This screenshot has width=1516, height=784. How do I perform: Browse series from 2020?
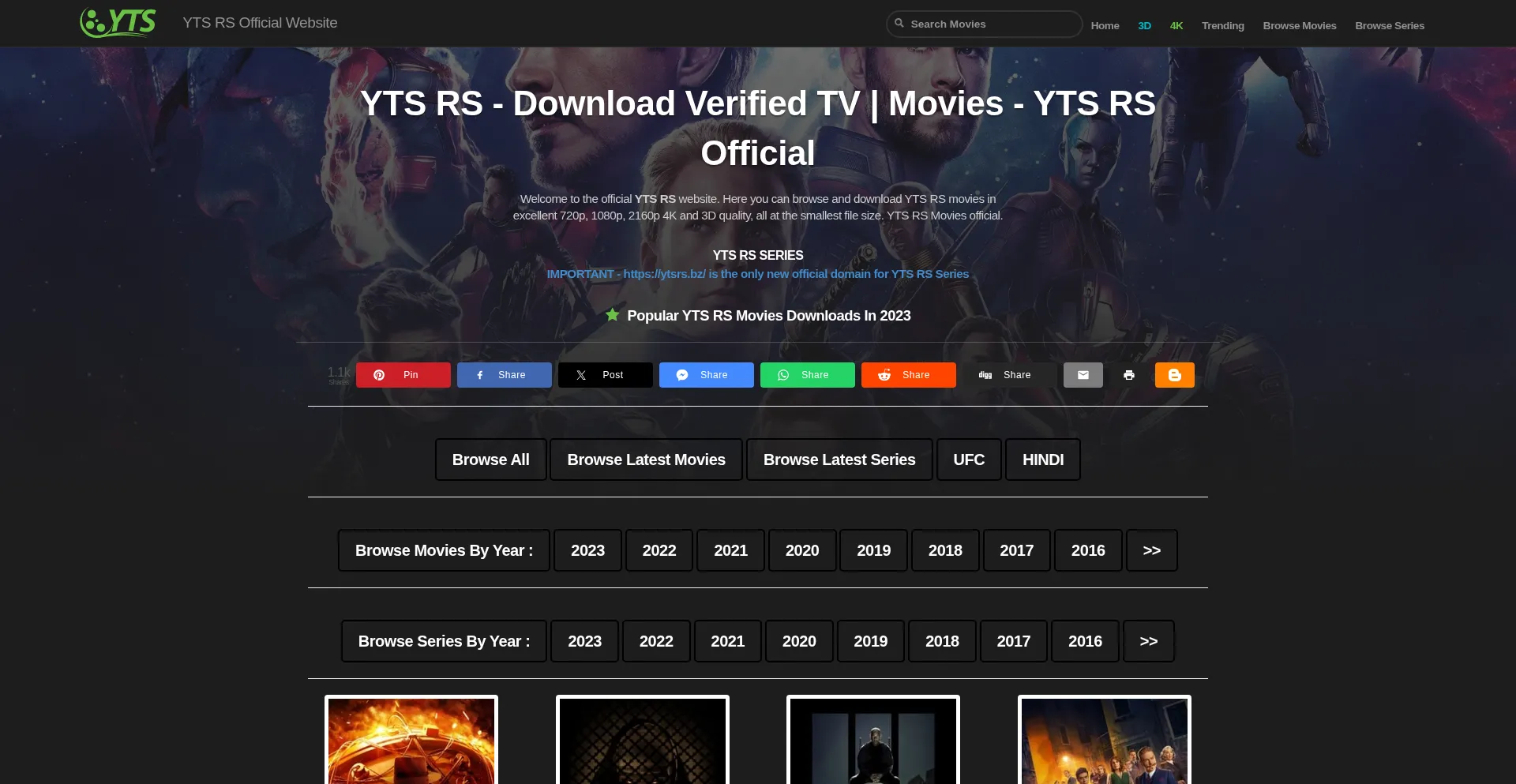pyautogui.click(x=799, y=641)
